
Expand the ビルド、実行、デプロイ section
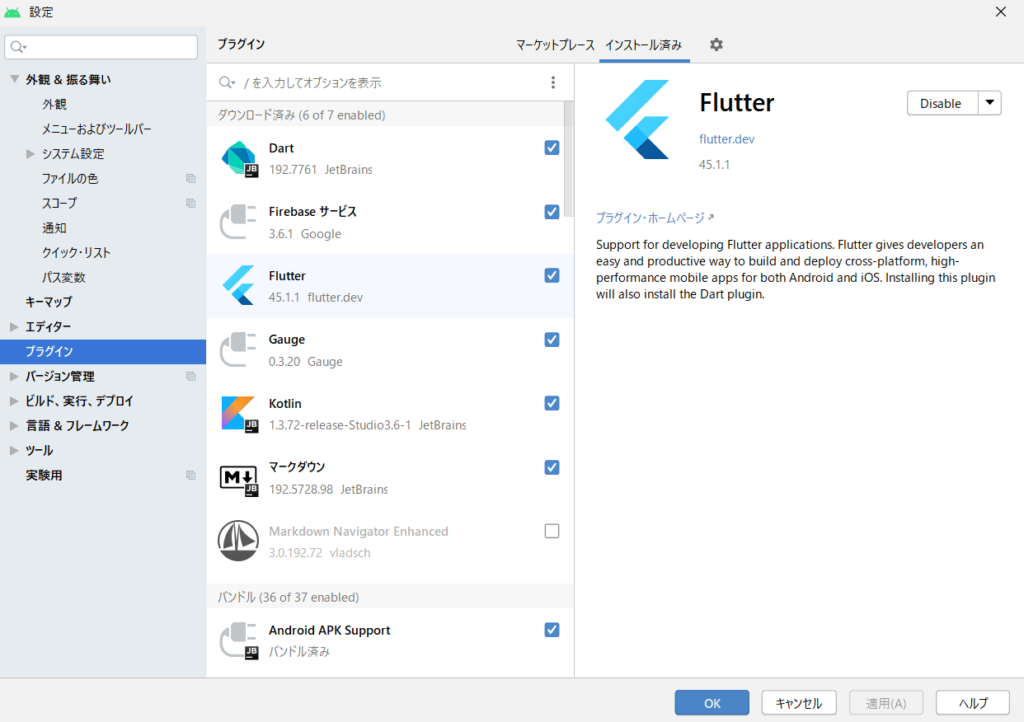[14, 401]
